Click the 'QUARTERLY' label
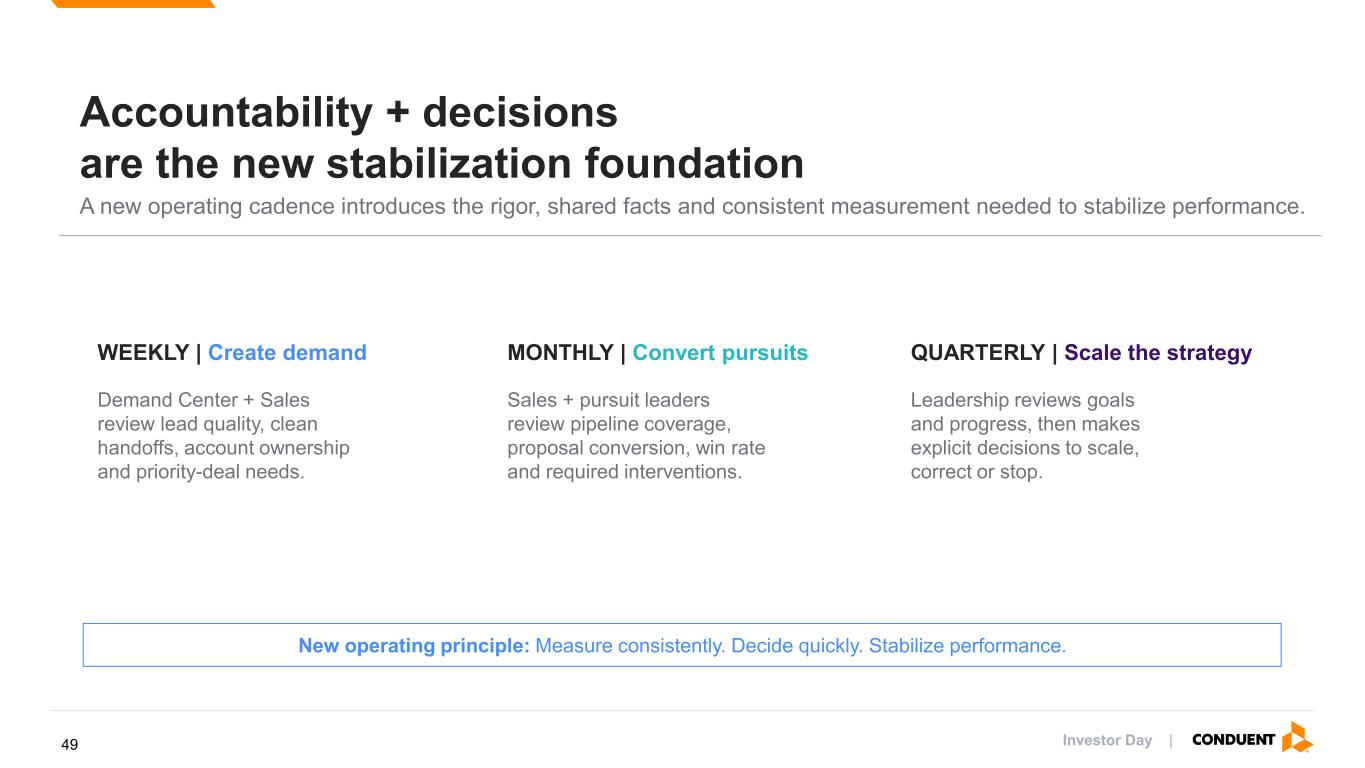The image size is (1365, 768). pyautogui.click(x=978, y=353)
